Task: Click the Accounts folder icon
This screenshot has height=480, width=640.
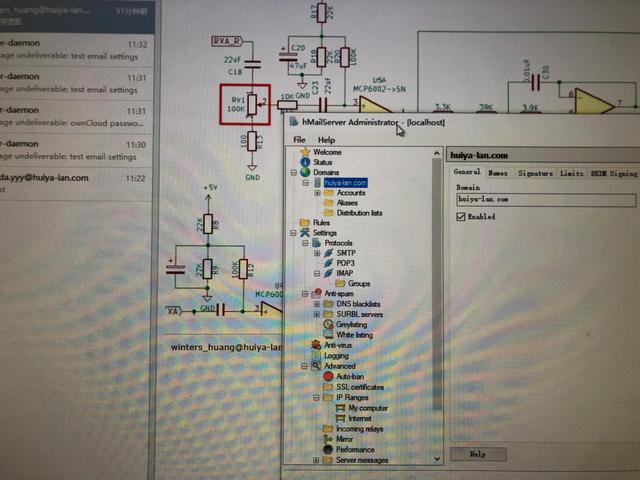Action: [x=329, y=192]
